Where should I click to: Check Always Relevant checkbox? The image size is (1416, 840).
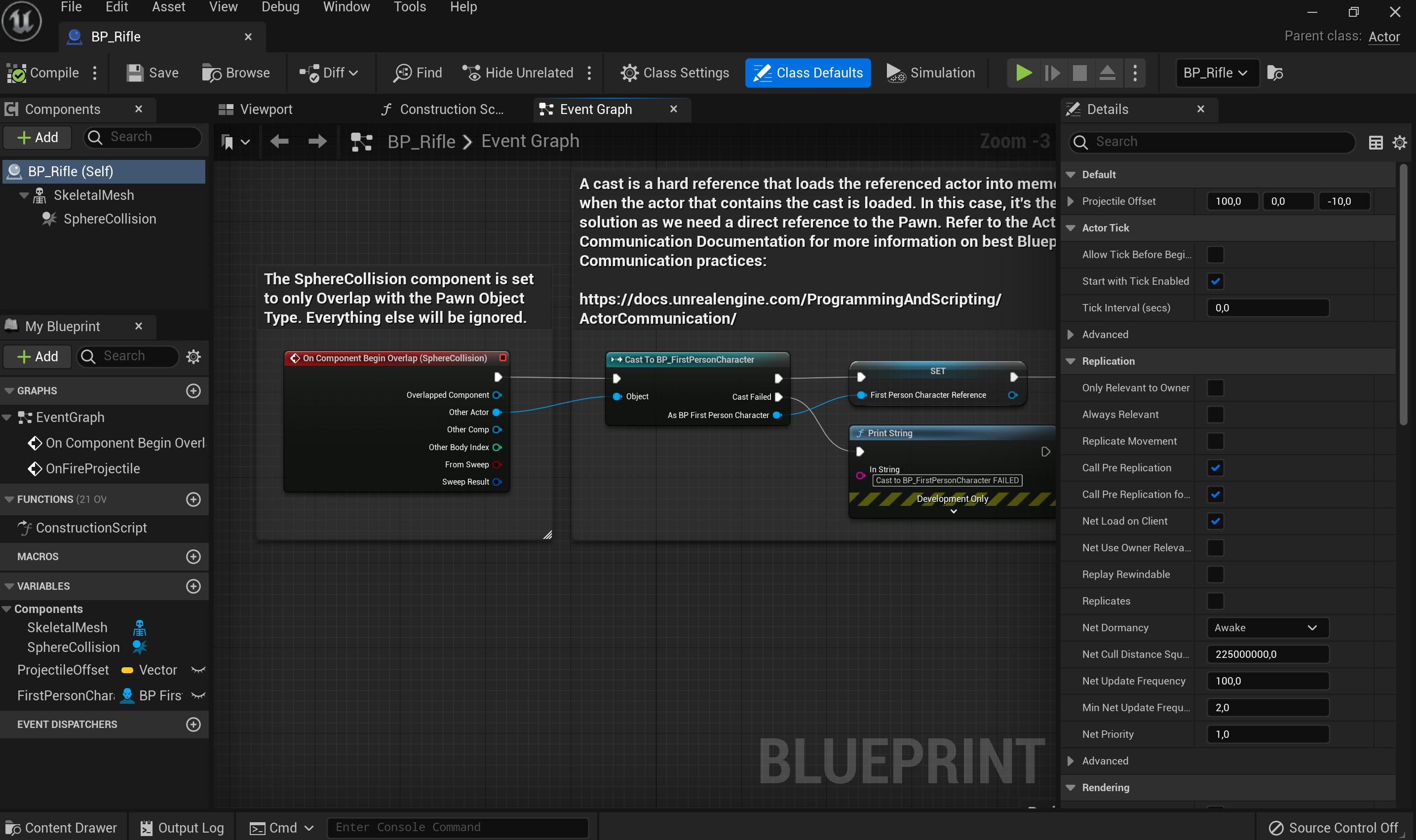pos(1215,415)
